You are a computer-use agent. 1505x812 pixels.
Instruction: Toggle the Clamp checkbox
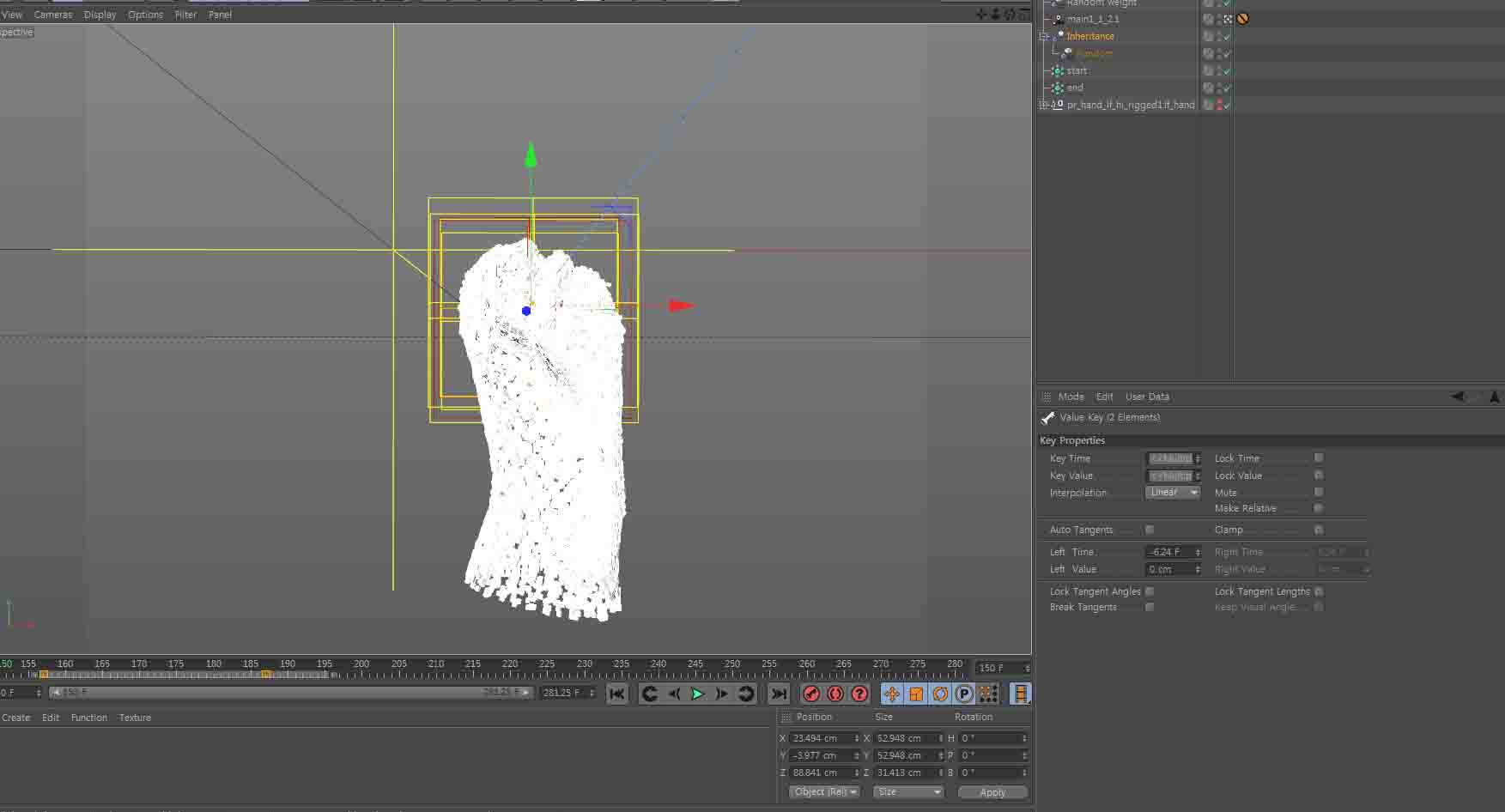[x=1319, y=530]
